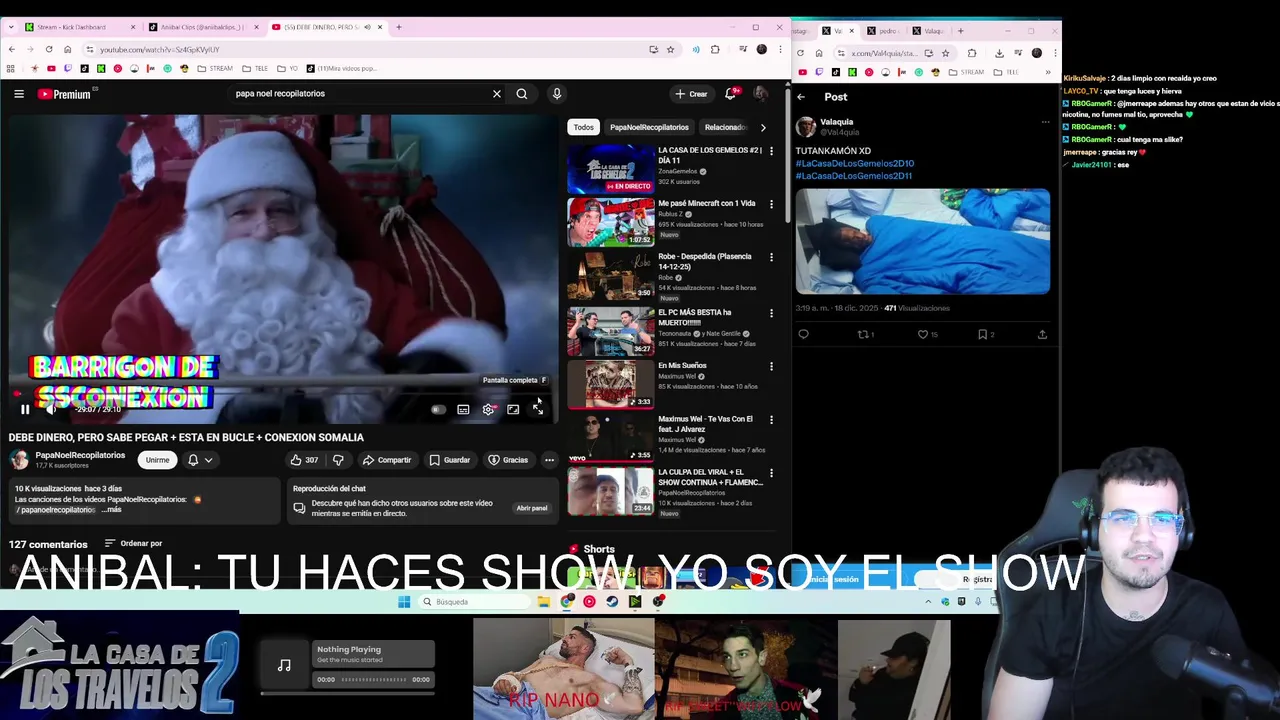Open options menu for En Mis Sueños video
Image resolution: width=1280 pixels, height=720 pixels.
click(x=771, y=367)
